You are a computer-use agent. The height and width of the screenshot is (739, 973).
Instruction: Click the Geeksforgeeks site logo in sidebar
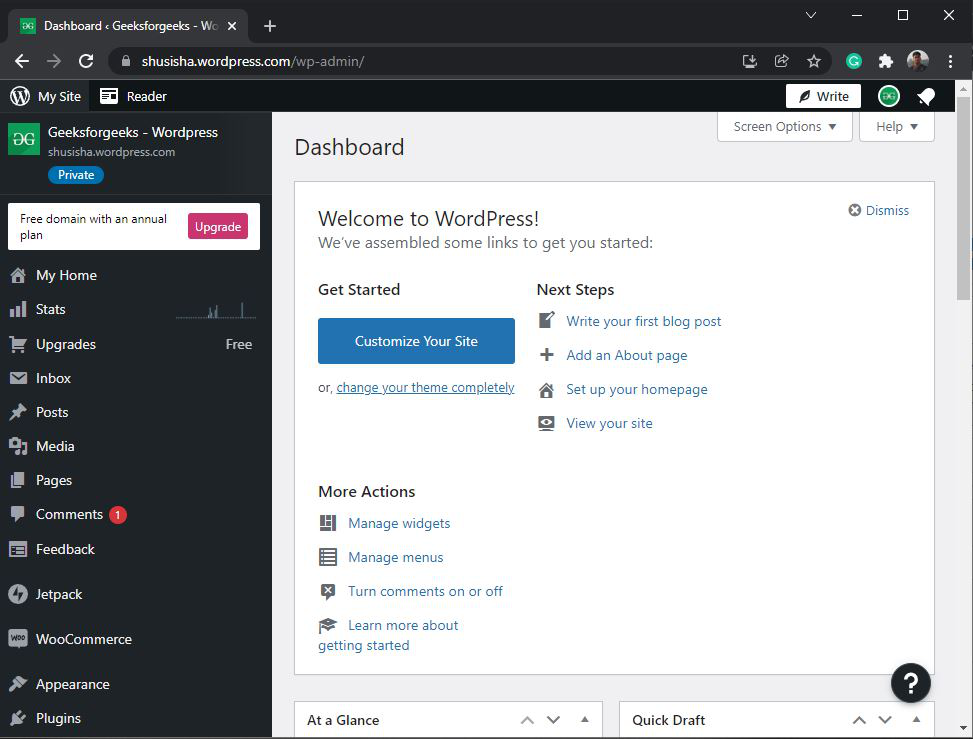click(24, 139)
